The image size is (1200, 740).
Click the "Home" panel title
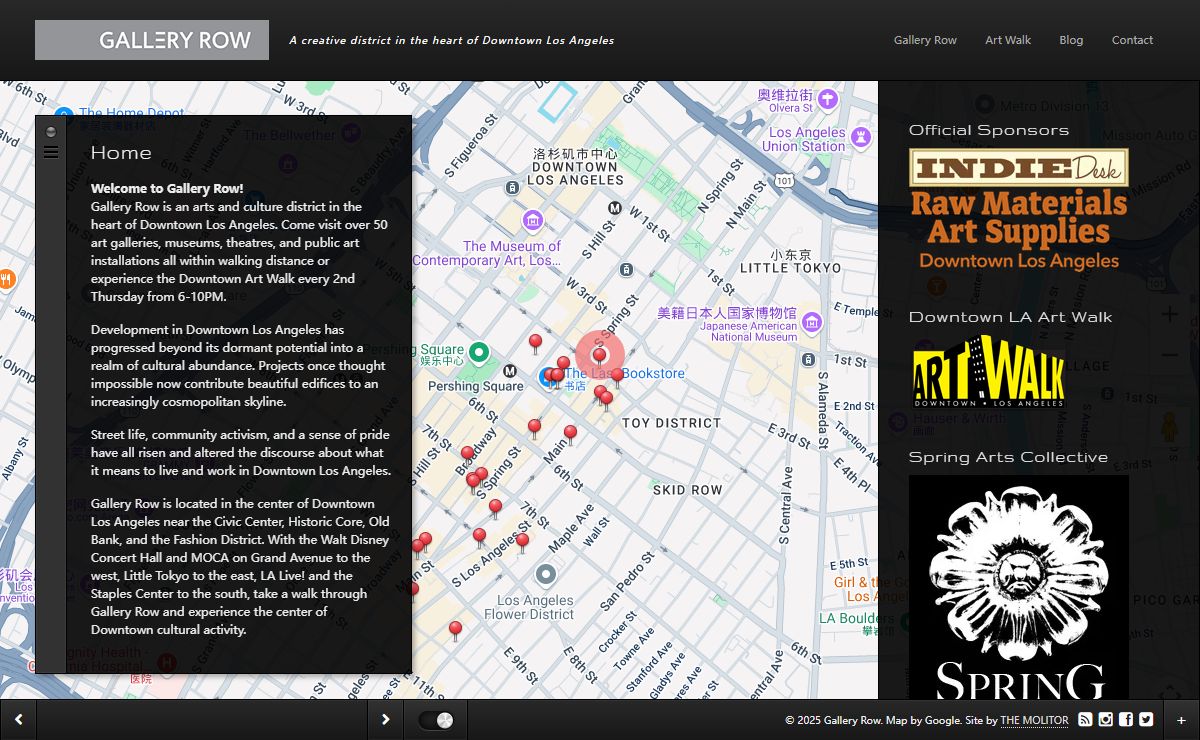(121, 153)
